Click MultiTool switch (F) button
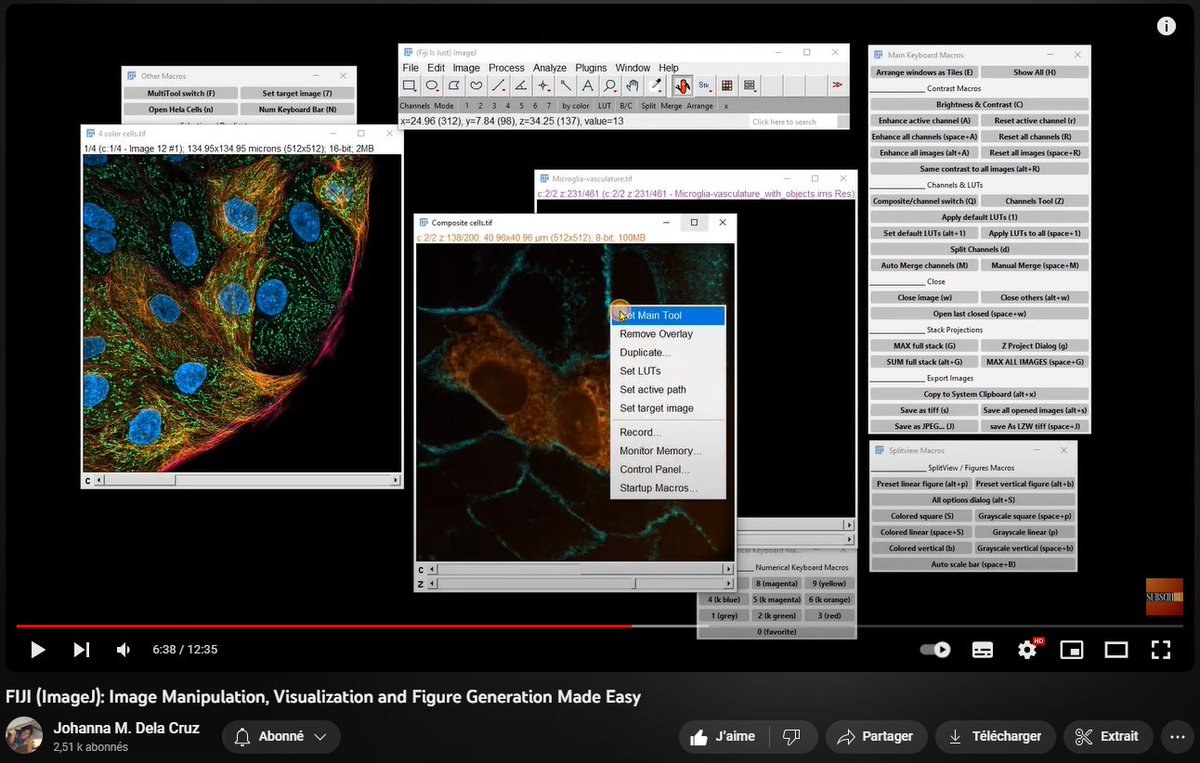The image size is (1200, 763). [181, 93]
